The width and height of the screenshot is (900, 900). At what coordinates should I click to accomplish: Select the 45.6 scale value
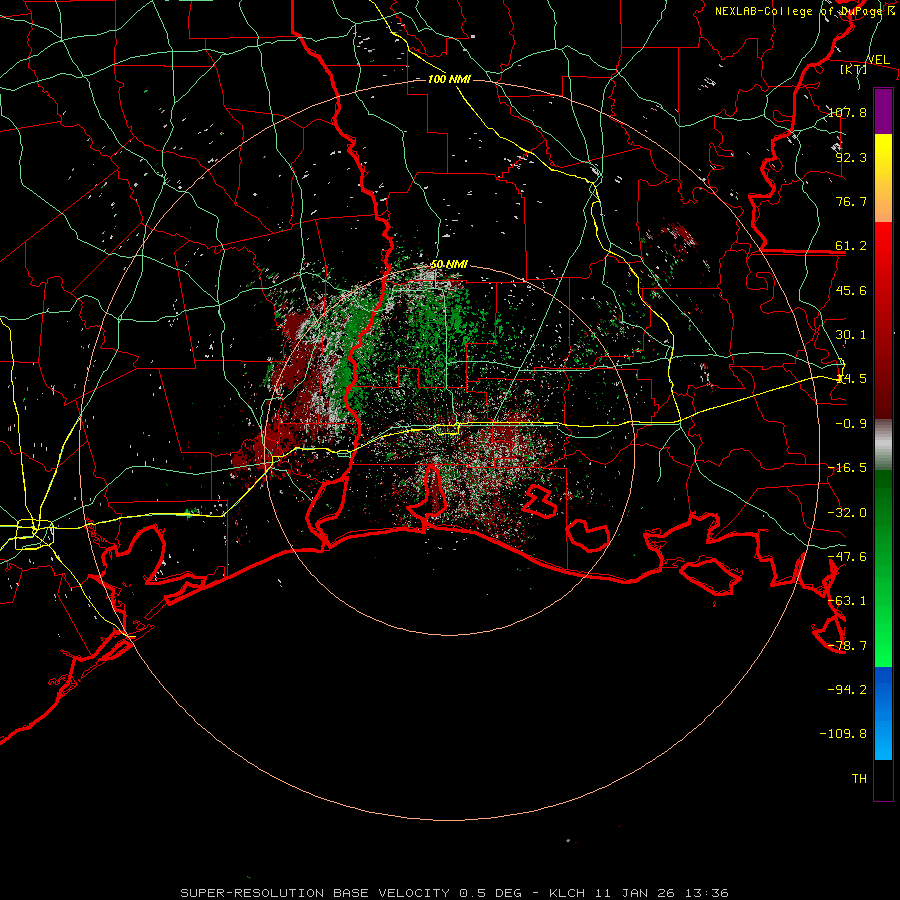851,290
